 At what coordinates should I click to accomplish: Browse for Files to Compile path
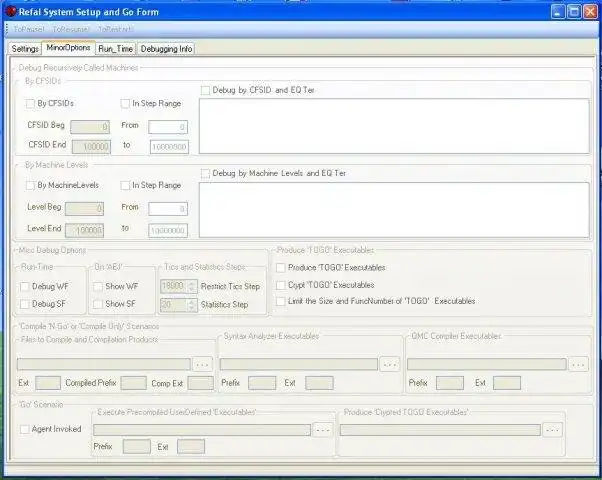(202, 364)
